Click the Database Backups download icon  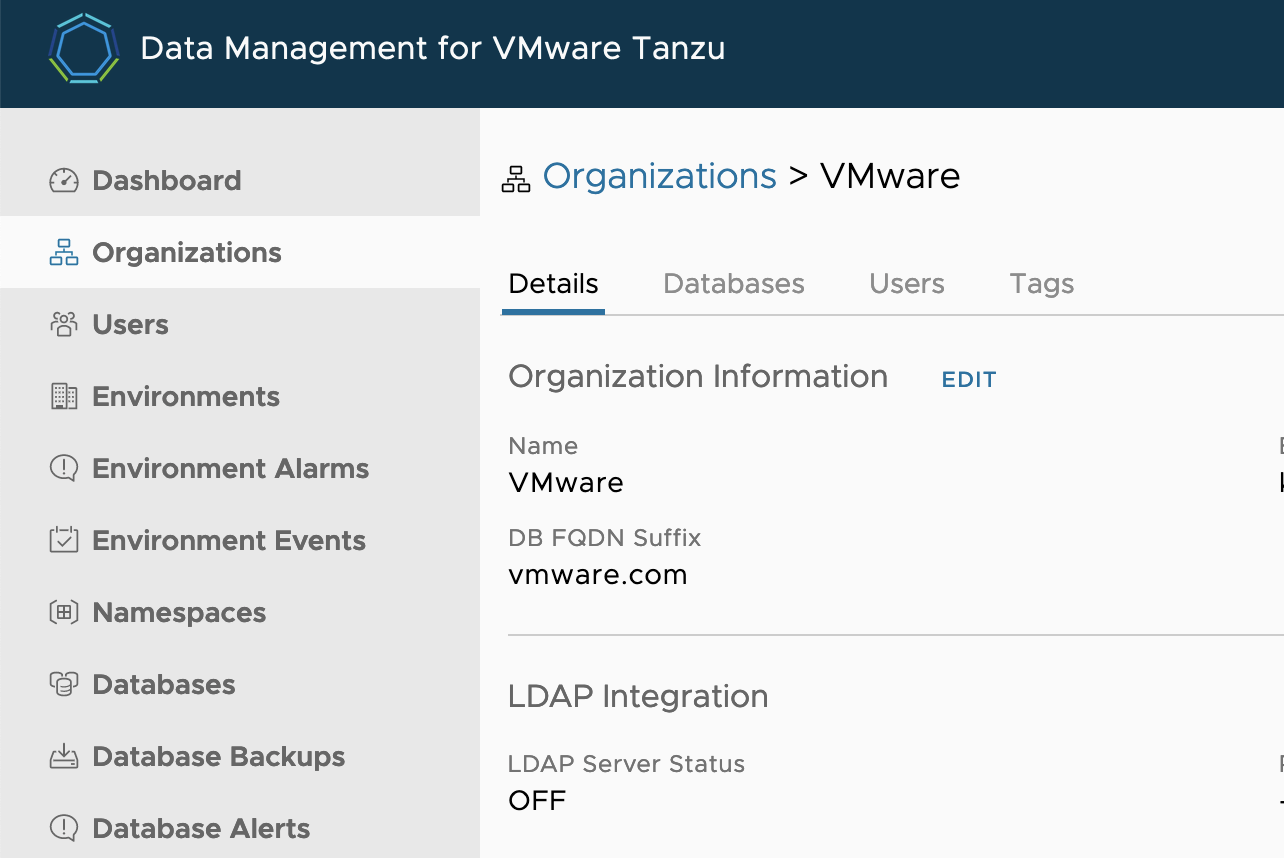click(64, 757)
